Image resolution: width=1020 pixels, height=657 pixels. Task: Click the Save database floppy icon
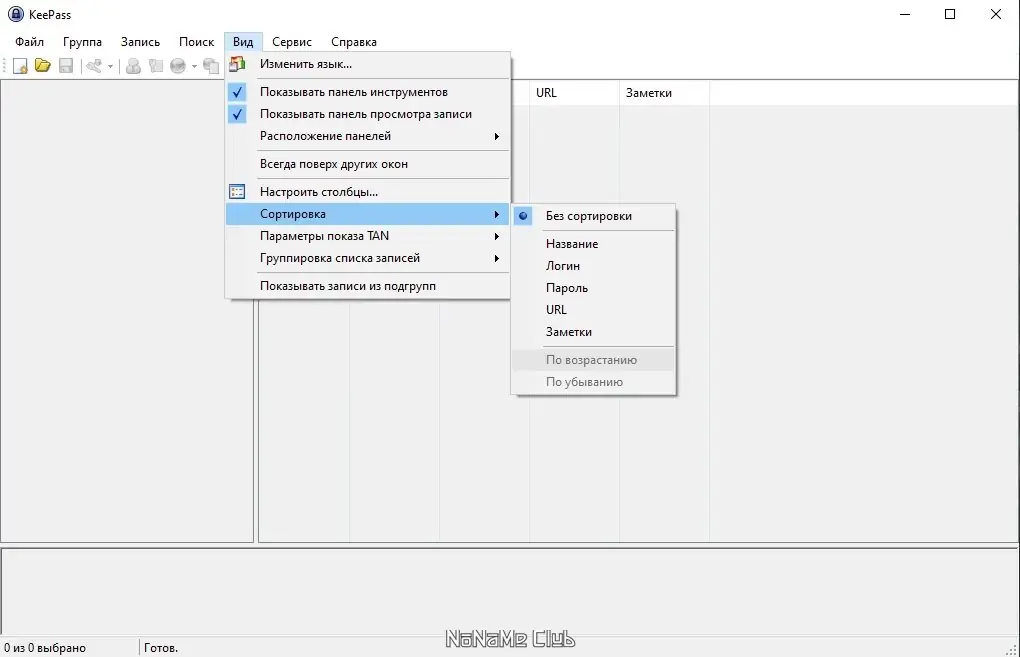pyautogui.click(x=66, y=65)
